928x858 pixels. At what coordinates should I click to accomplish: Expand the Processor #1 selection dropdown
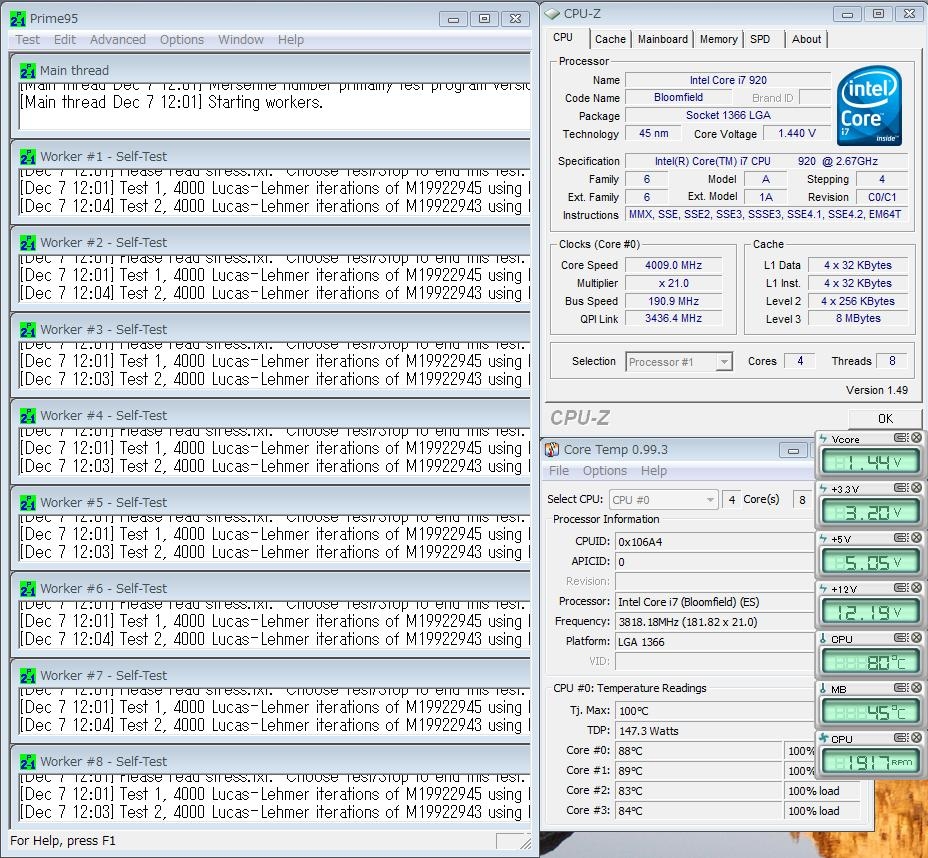724,362
